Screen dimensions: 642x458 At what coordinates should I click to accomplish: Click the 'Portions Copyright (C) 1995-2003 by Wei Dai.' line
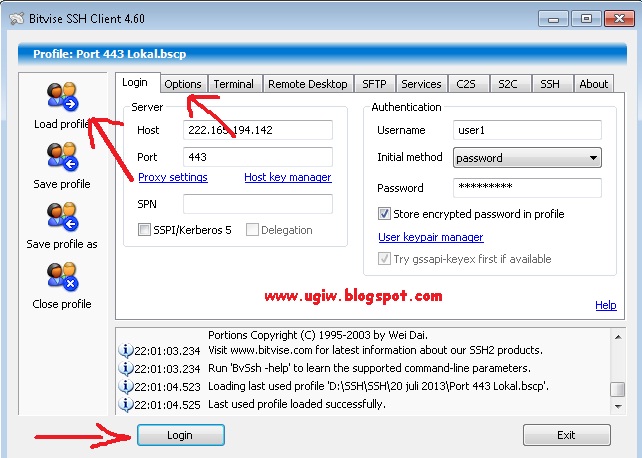318,335
